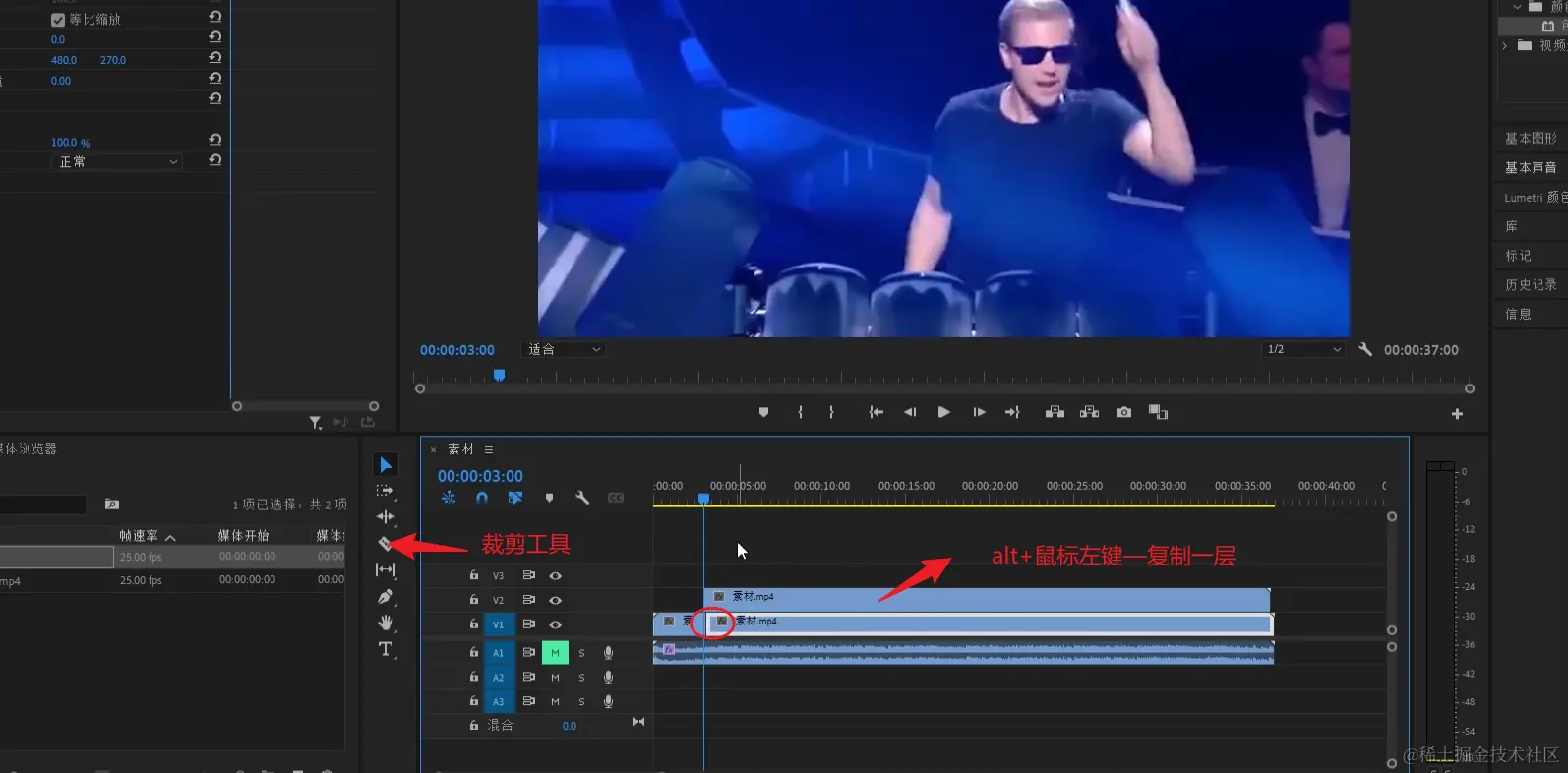Click the timeline playhead on the ruler
The height and width of the screenshot is (773, 1568).
pos(703,499)
